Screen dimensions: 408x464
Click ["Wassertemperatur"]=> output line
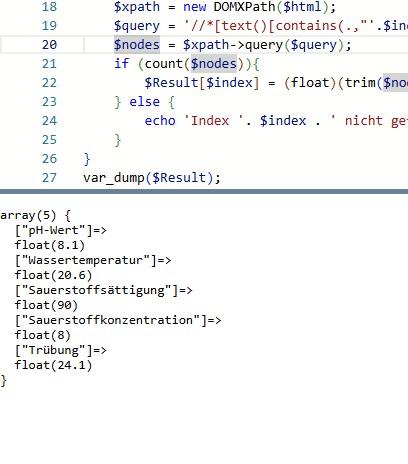[93, 260]
